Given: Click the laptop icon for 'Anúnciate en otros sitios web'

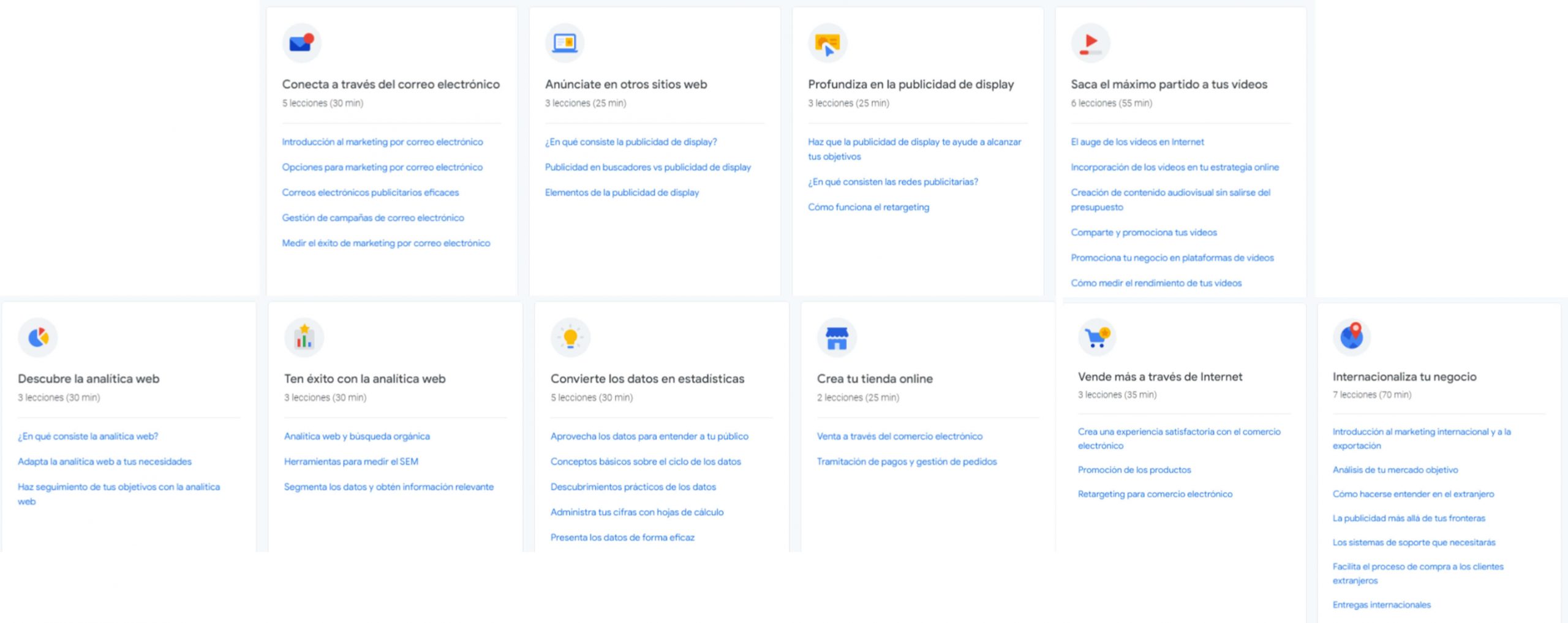Looking at the screenshot, I should pos(563,42).
